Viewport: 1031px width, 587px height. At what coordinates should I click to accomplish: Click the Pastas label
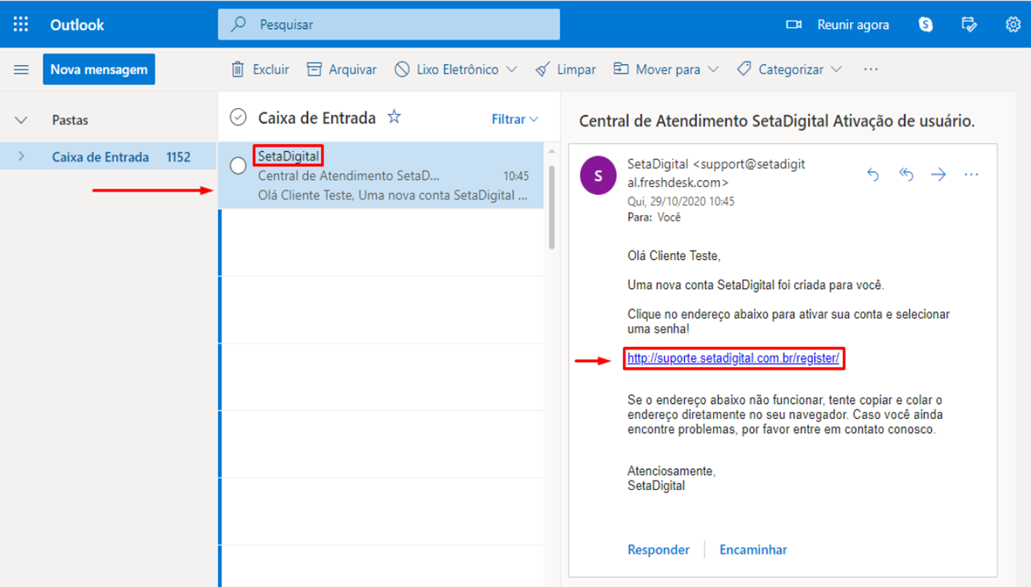70,120
